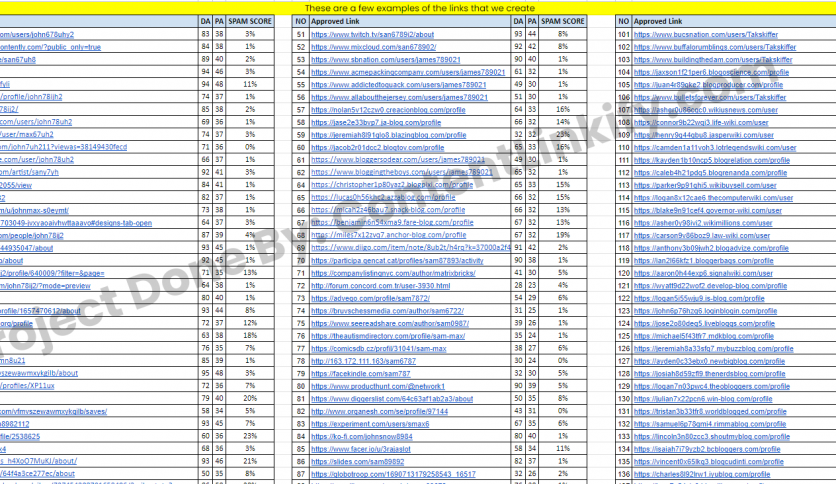Visit the addictedtoquack.com users link
The height and width of the screenshot is (484, 836).
point(398,85)
